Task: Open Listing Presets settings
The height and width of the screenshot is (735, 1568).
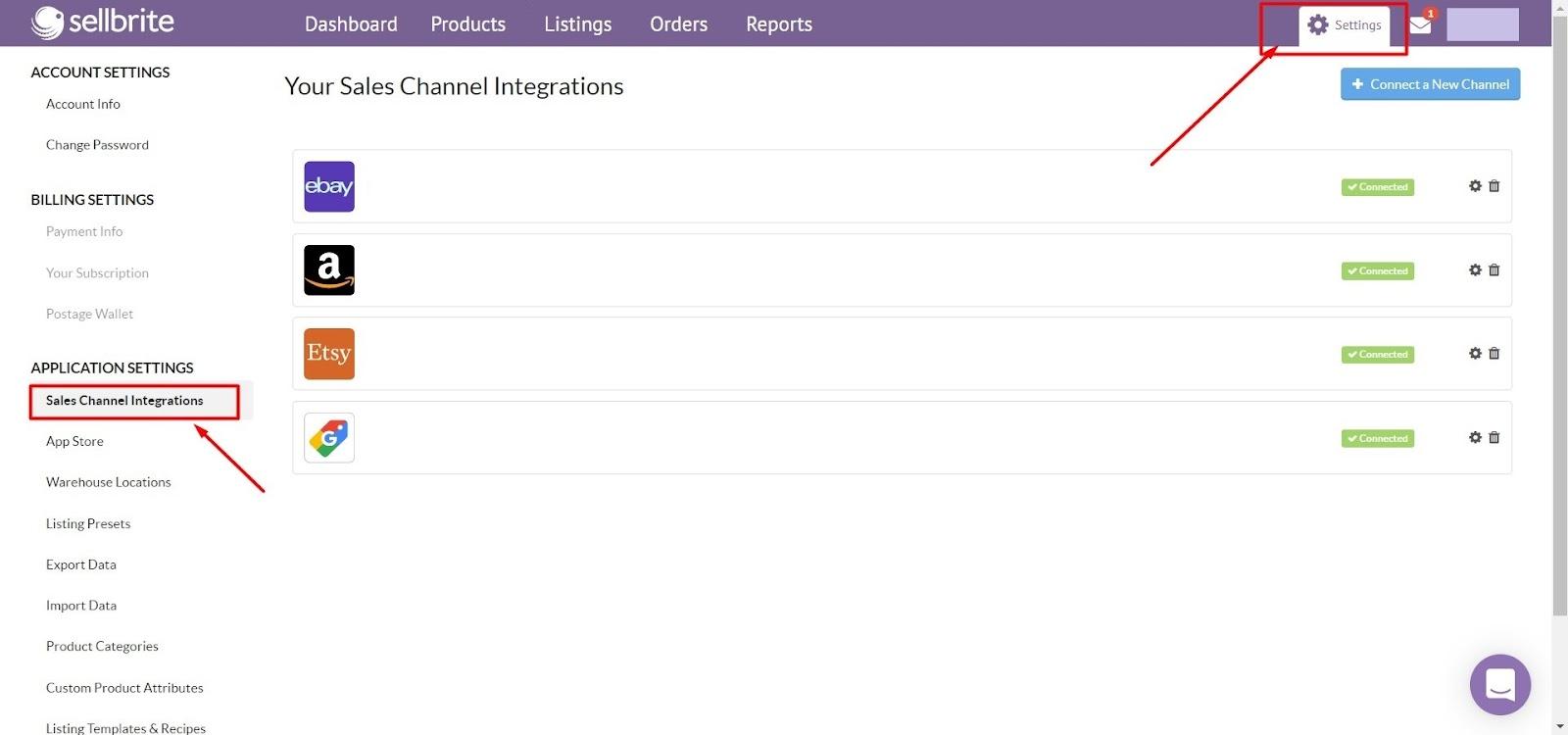Action: (x=88, y=523)
